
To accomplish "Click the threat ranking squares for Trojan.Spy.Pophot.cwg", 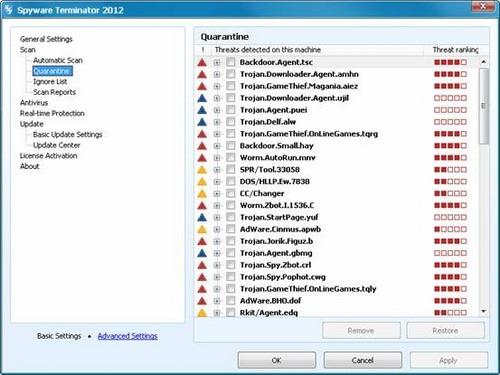I will click(x=450, y=277).
